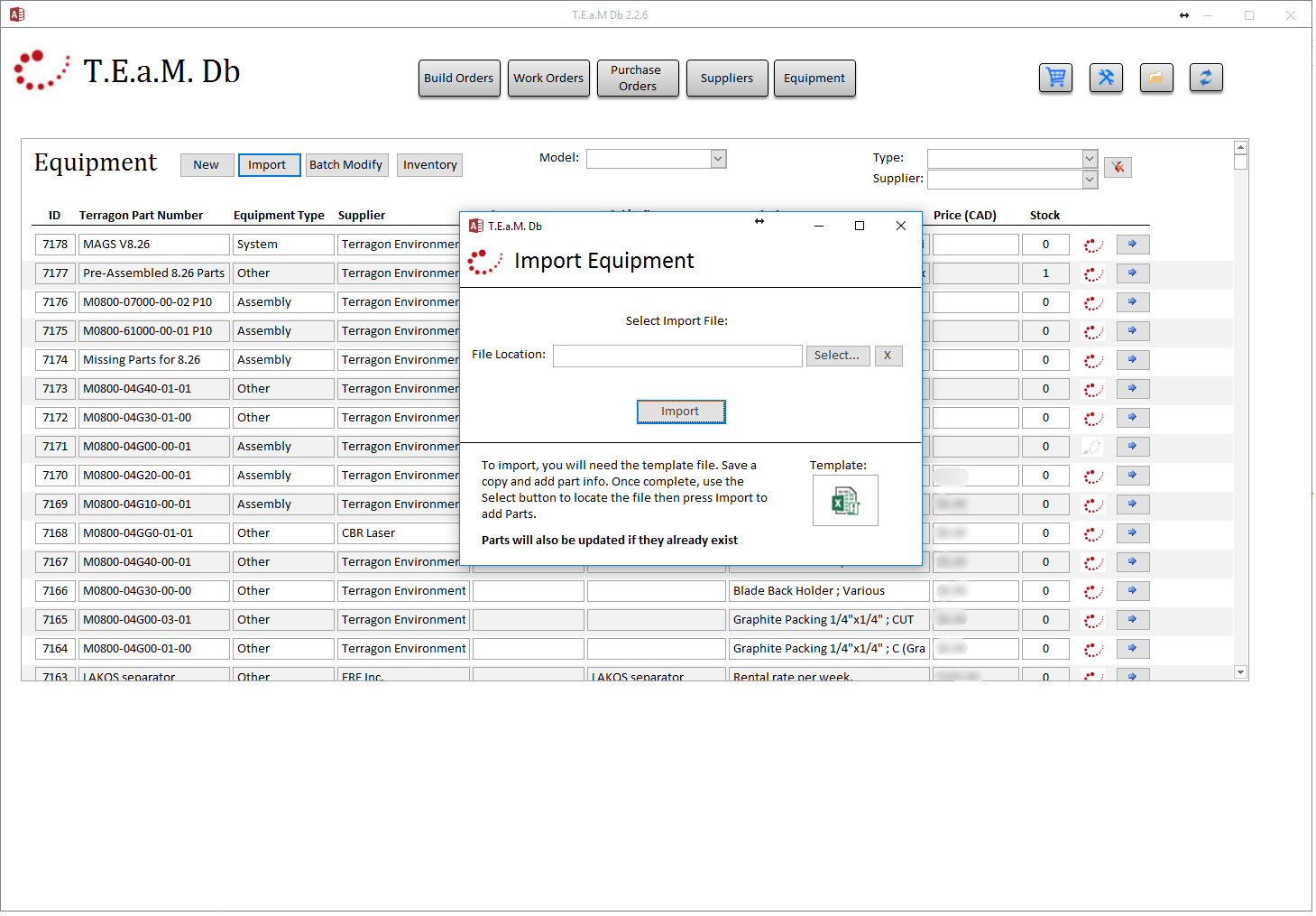
Task: Open Build Orders section
Action: [x=459, y=79]
